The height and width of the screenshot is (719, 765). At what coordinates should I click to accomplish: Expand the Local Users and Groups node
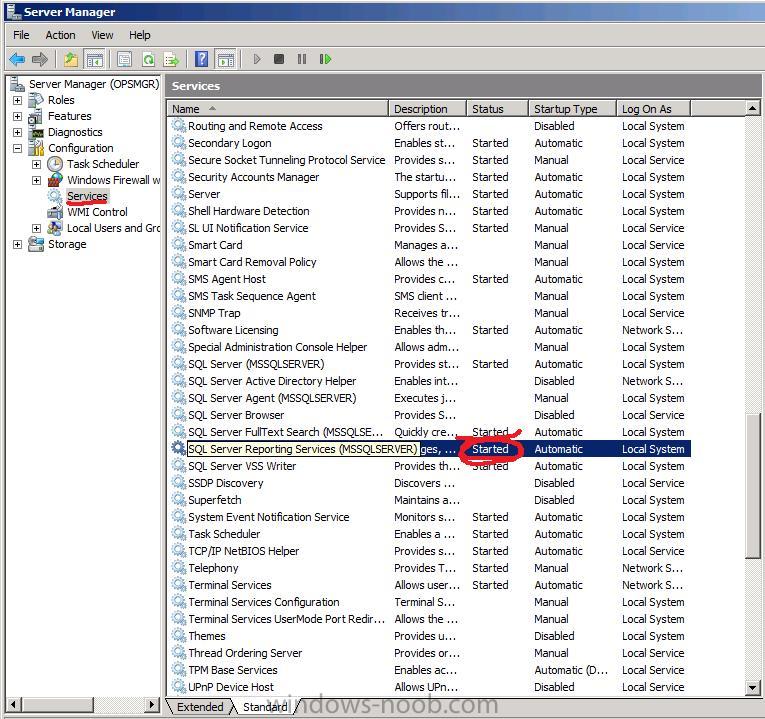point(37,228)
